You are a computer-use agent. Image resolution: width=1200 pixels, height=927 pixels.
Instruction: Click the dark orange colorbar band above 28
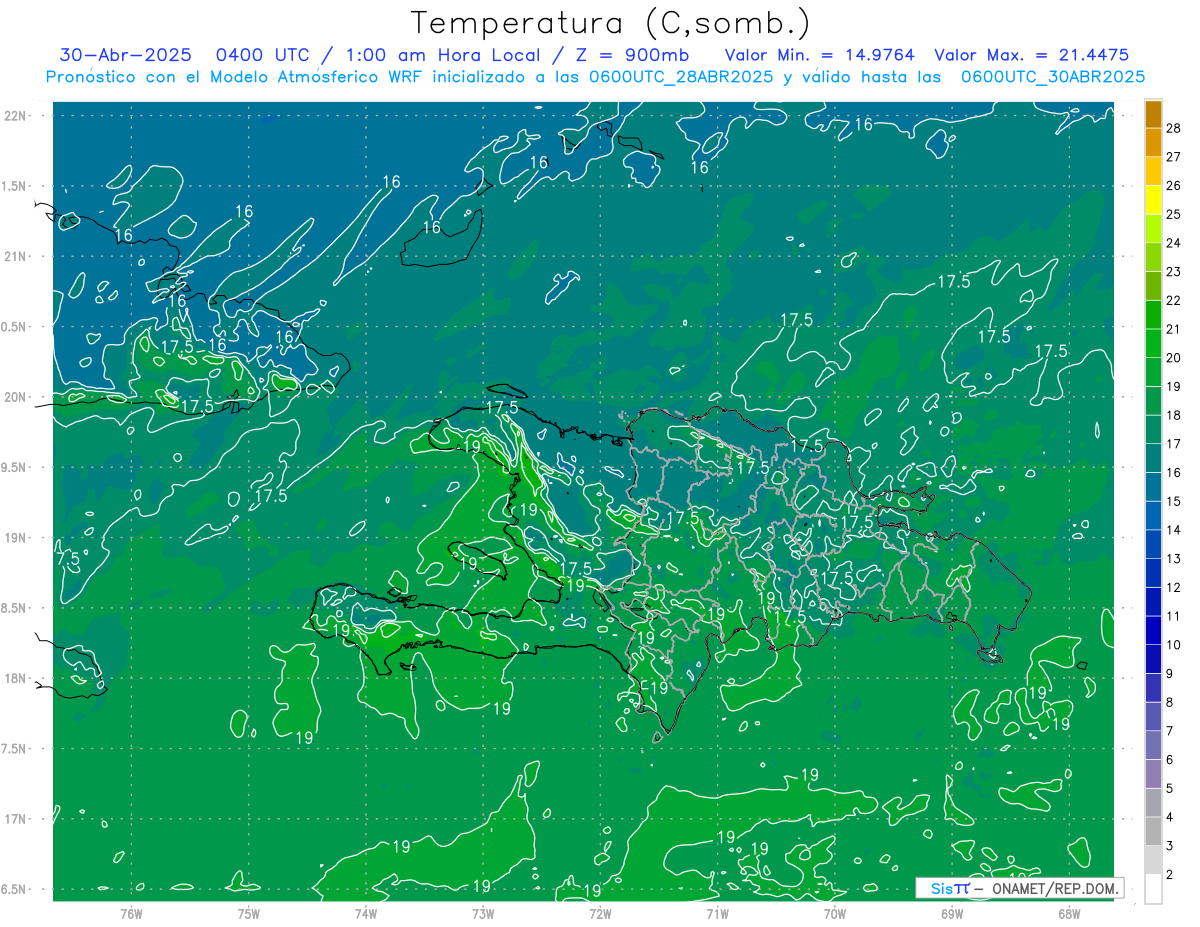click(x=1153, y=114)
